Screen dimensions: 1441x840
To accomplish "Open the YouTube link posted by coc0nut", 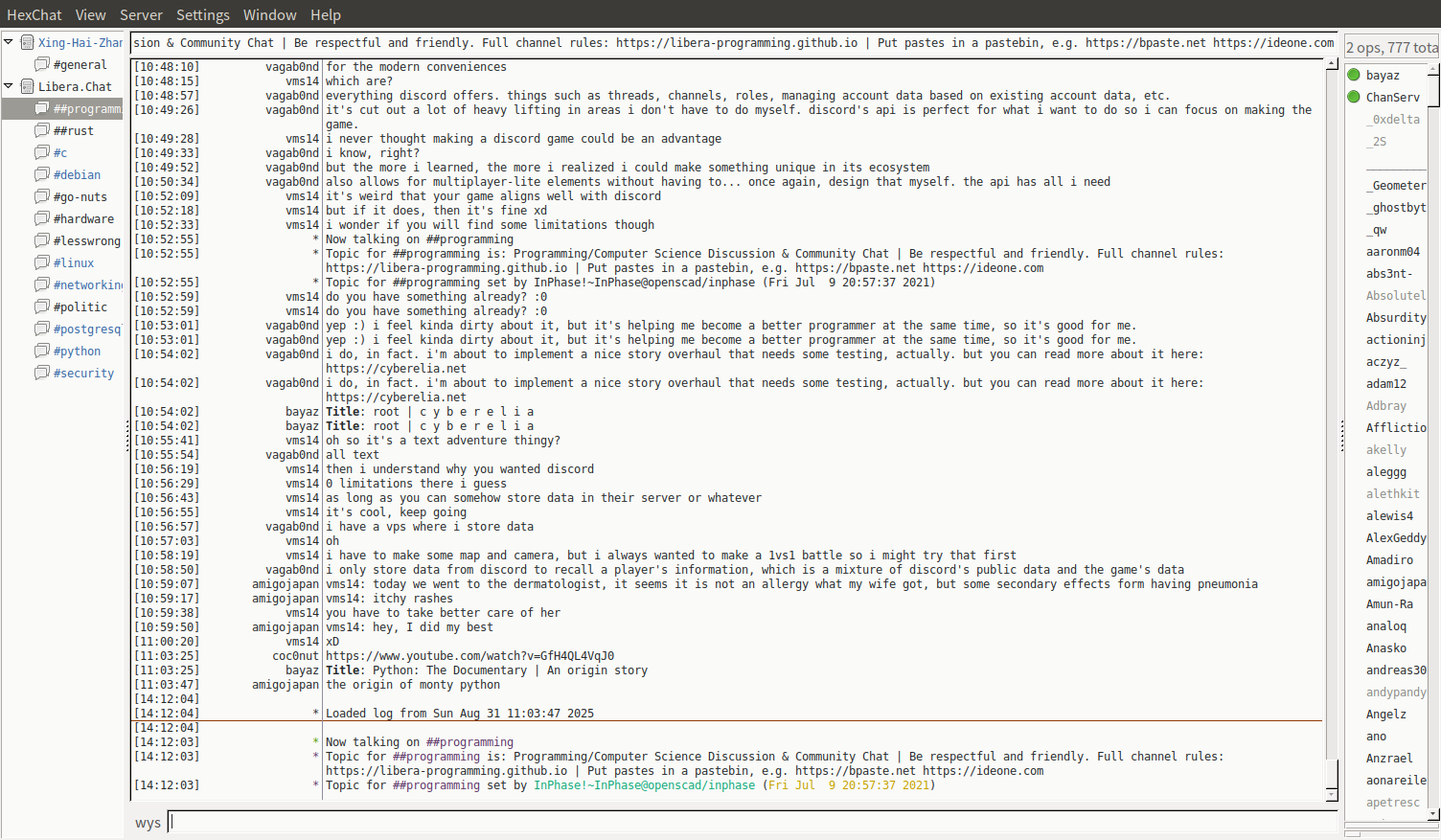I will tap(469, 656).
